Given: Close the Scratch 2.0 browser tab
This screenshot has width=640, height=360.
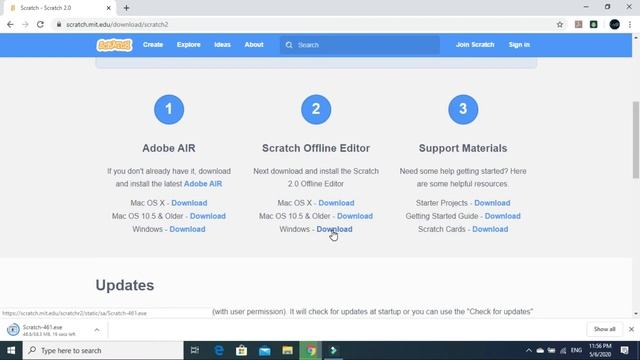Looking at the screenshot, I should 109,8.
